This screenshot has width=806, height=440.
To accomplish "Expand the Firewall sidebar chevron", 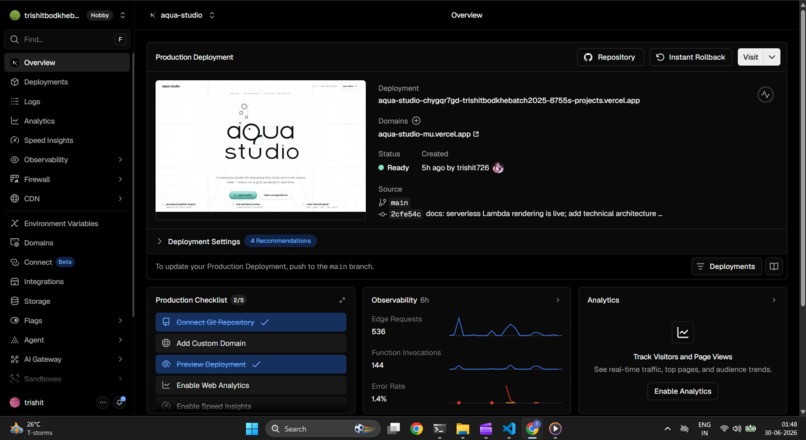I will tap(120, 179).
